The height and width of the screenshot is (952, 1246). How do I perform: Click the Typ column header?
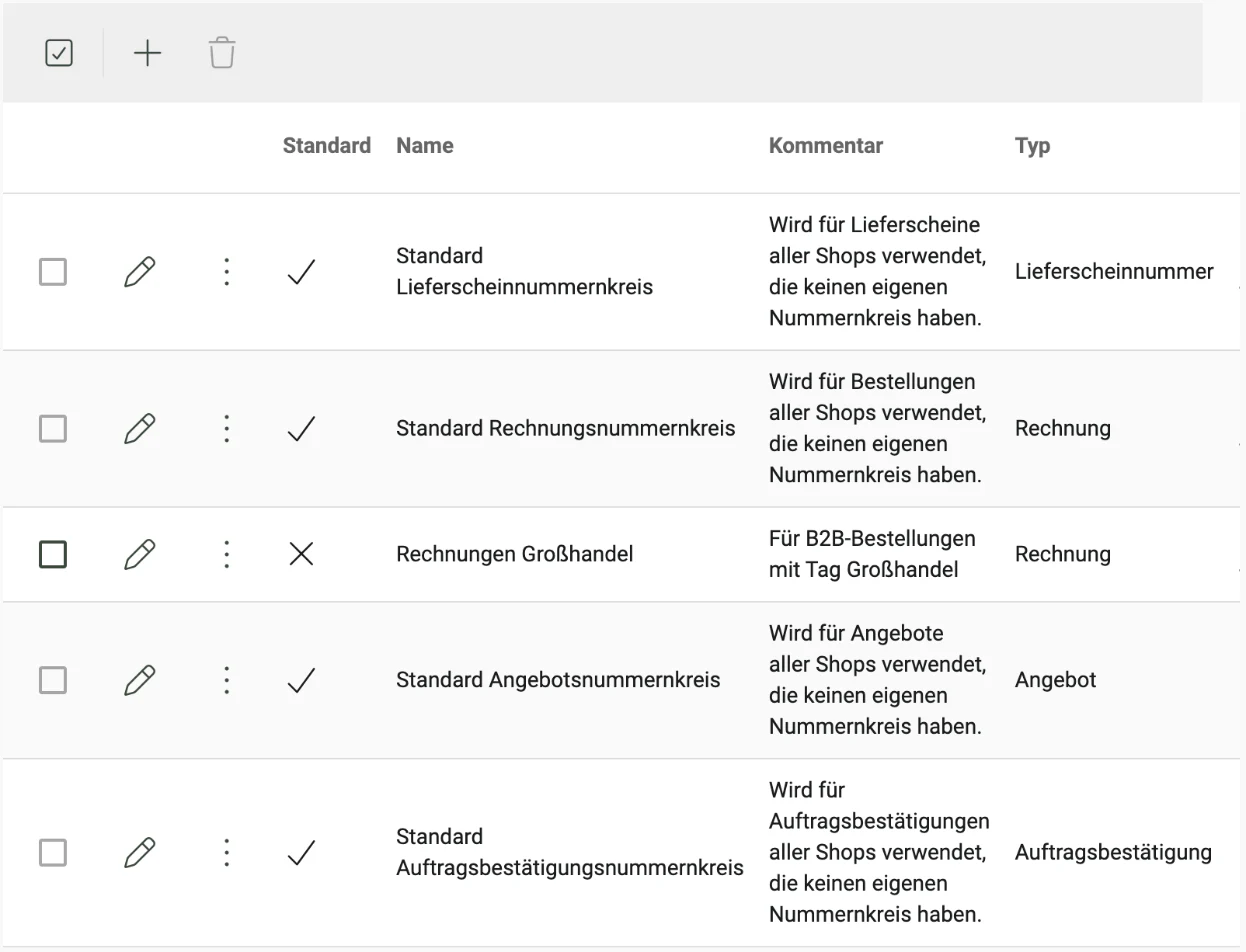click(x=1032, y=146)
